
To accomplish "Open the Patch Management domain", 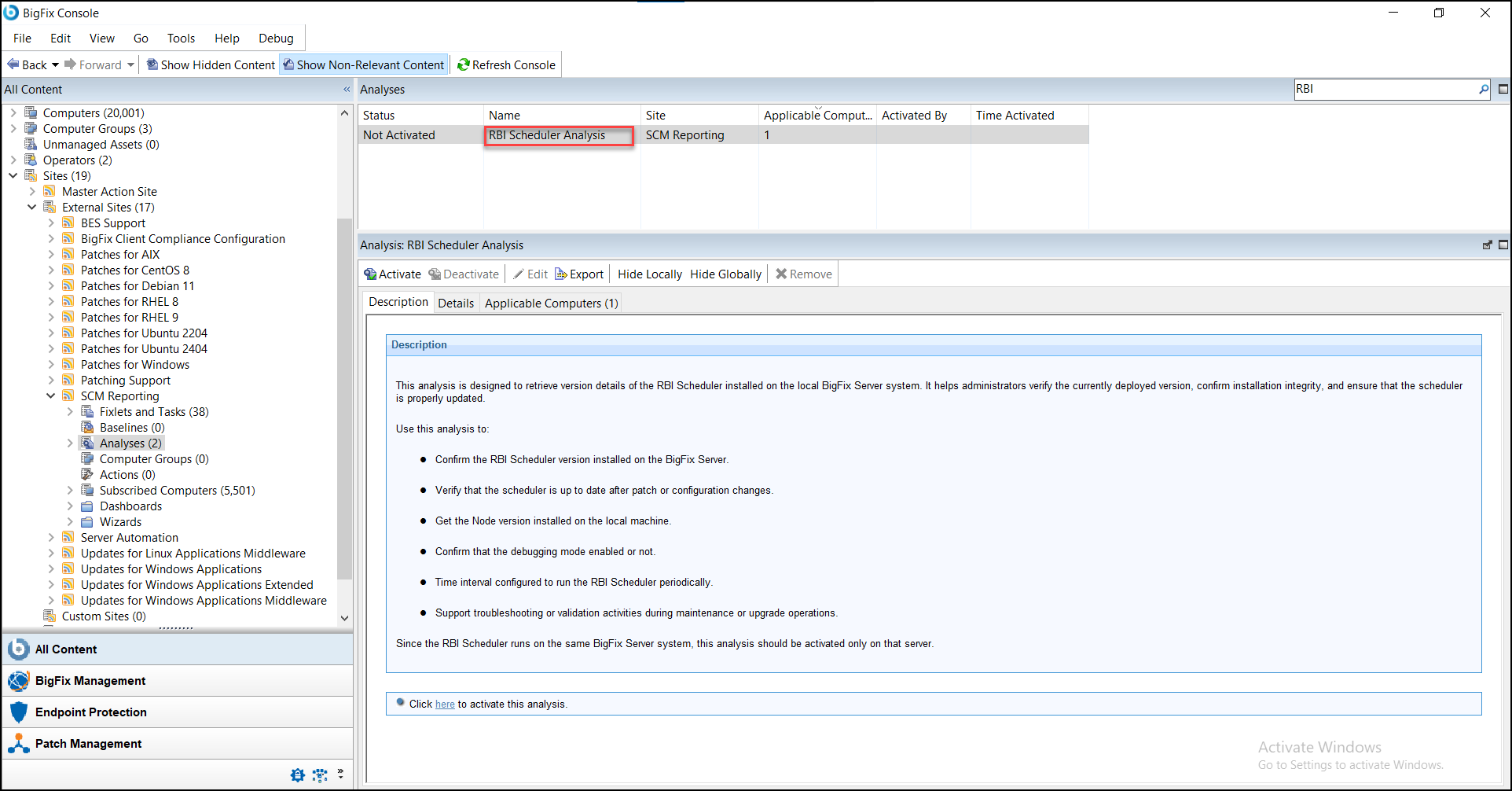I will coord(178,744).
